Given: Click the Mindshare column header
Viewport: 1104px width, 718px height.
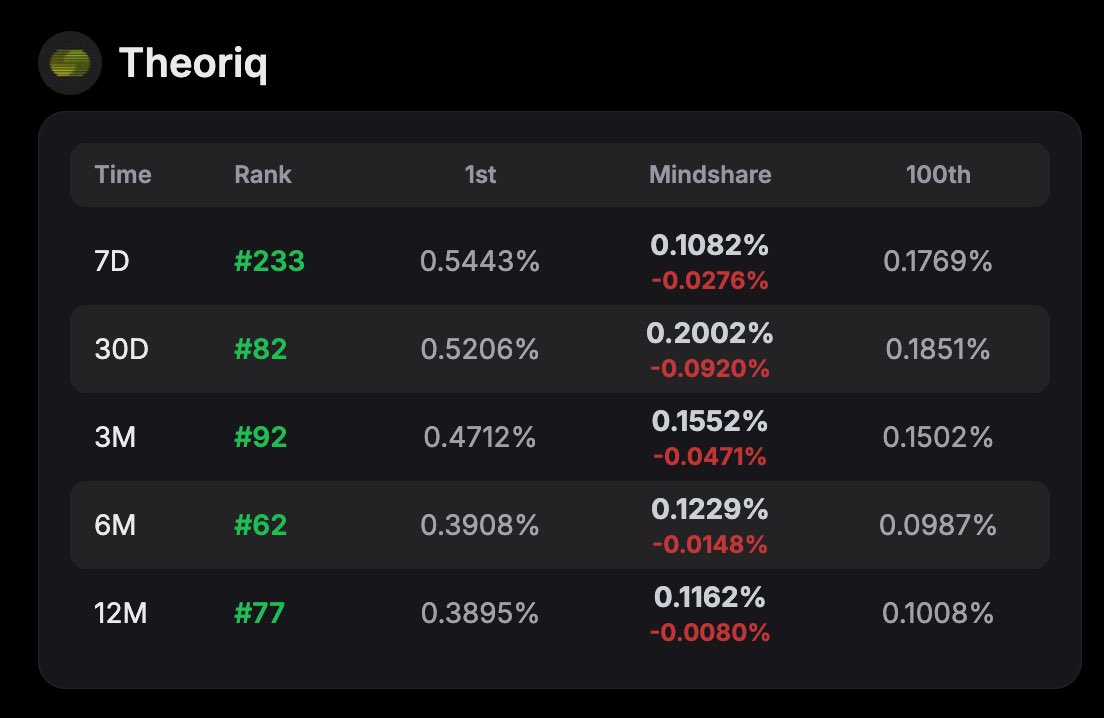Looking at the screenshot, I should click(710, 175).
